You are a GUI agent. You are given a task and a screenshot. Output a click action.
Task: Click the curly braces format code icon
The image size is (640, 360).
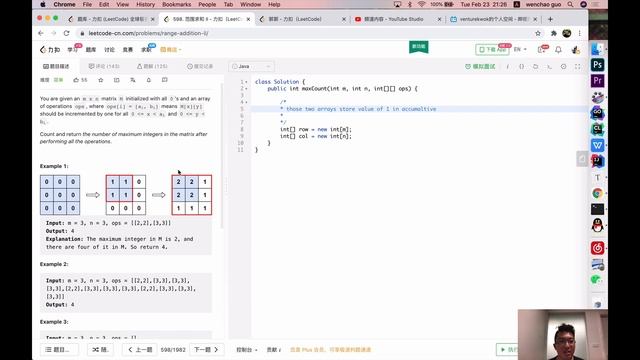(x=521, y=66)
